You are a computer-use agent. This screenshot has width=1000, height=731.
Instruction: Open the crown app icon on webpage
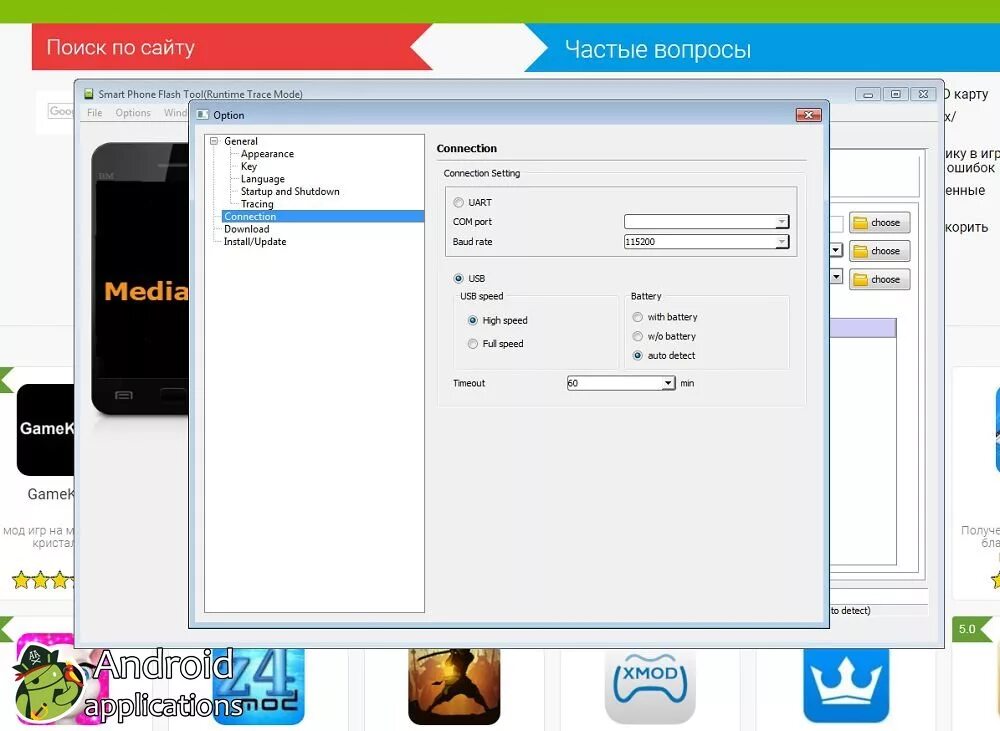click(846, 686)
